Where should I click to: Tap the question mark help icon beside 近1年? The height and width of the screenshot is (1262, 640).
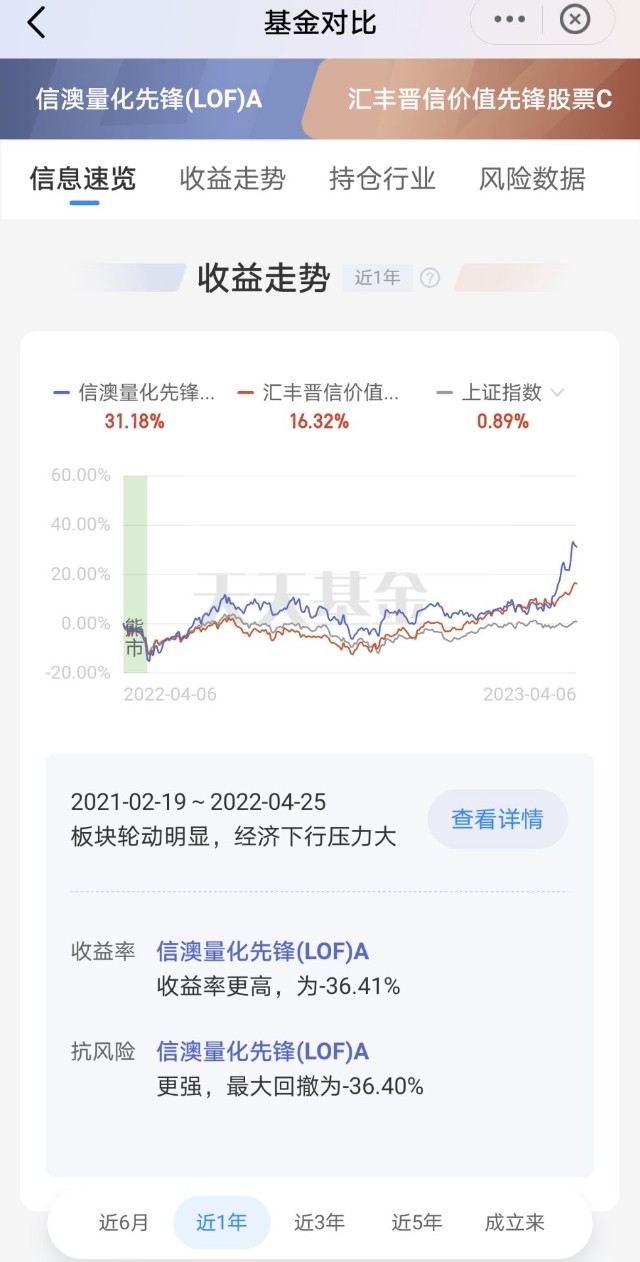430,278
